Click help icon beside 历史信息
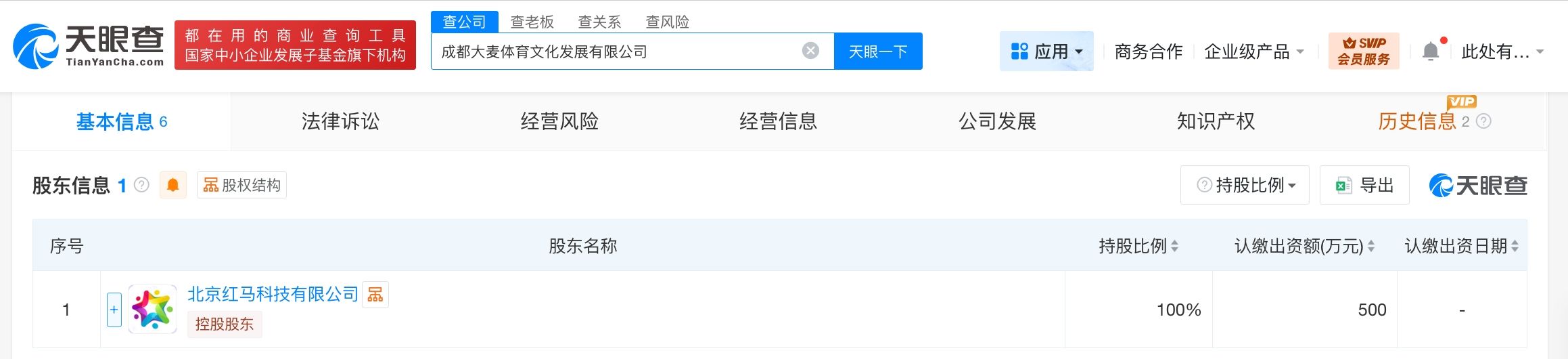1568x359 pixels. click(x=1483, y=122)
